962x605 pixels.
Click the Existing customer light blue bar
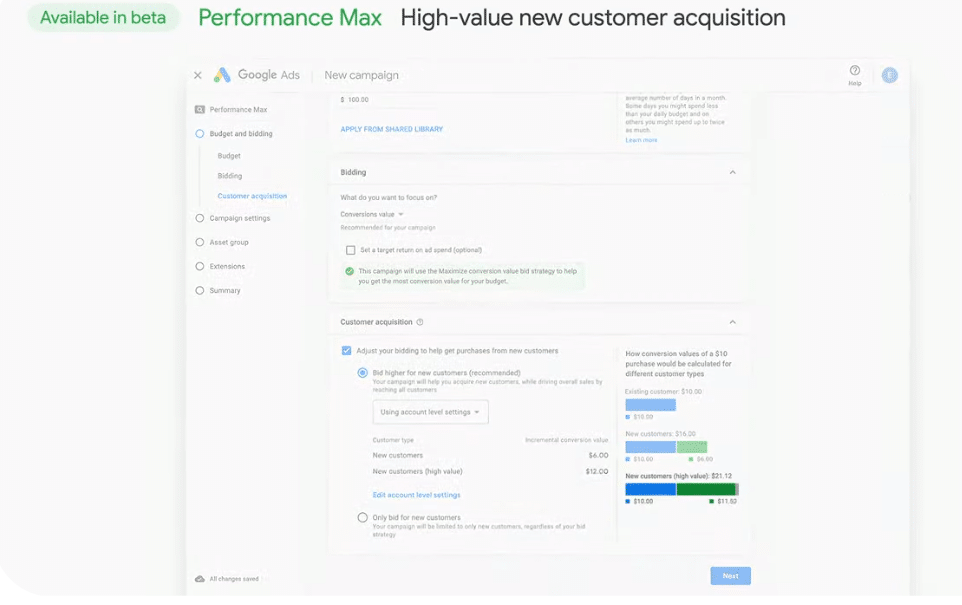point(650,405)
